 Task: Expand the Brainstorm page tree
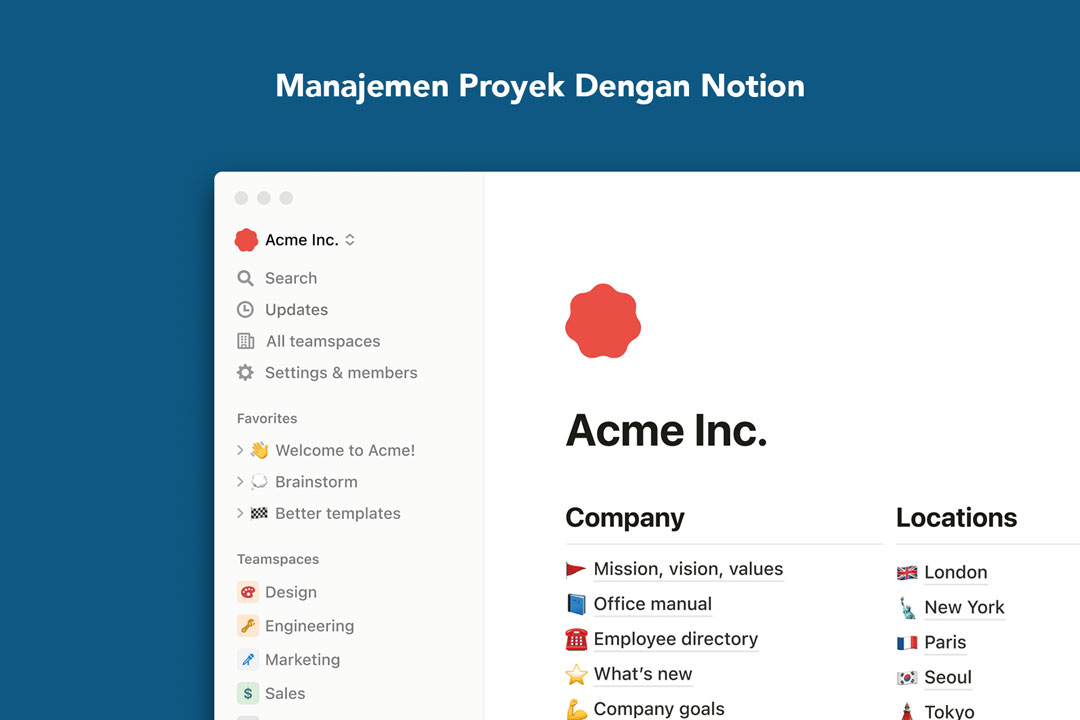(240, 482)
